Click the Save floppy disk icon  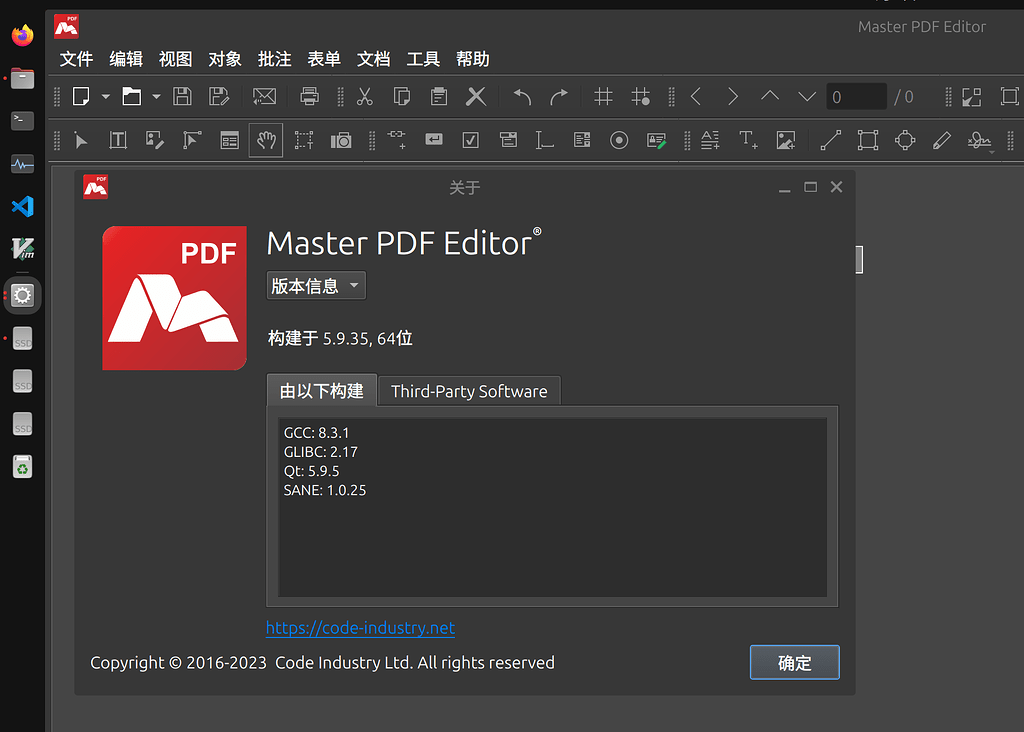coord(182,97)
